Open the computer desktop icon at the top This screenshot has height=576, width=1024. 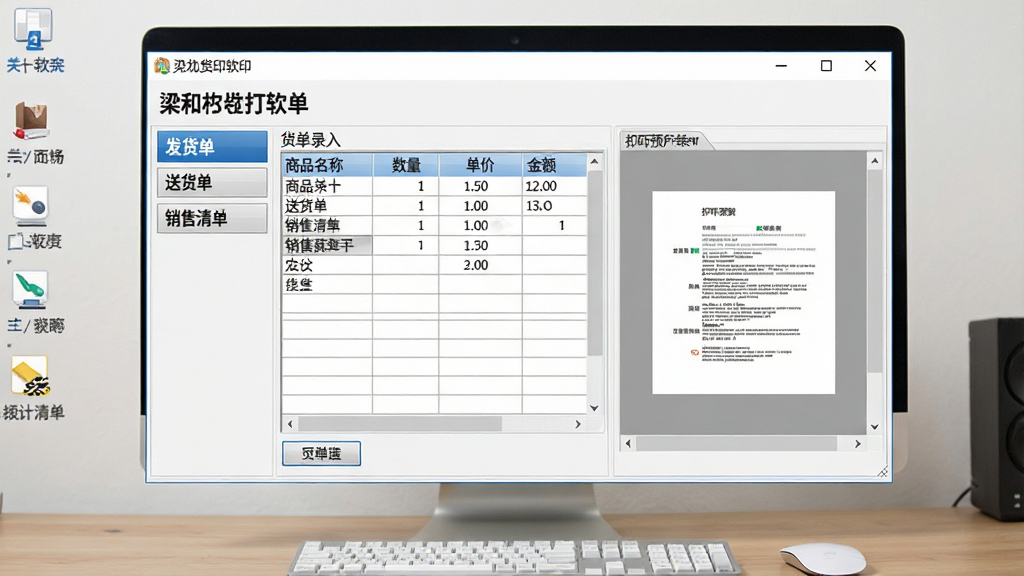[33, 29]
